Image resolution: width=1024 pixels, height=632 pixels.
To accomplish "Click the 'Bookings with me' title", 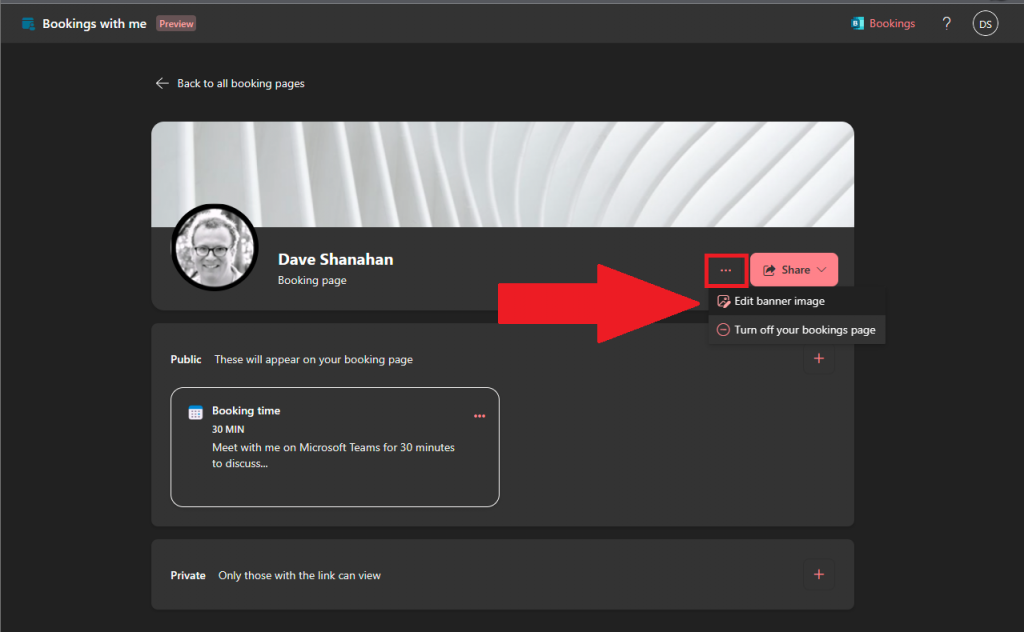I will (94, 24).
